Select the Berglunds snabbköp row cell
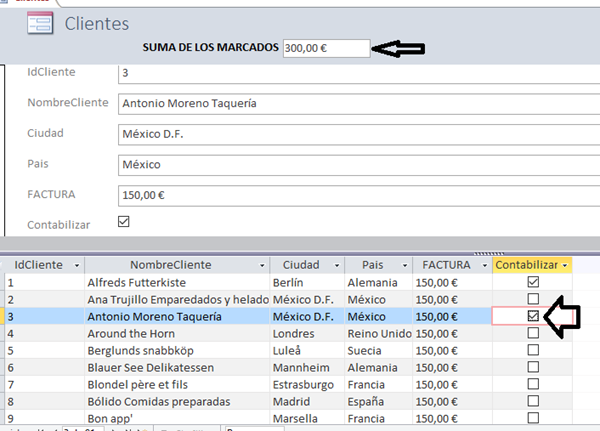The height and width of the screenshot is (431, 600). [x=176, y=350]
